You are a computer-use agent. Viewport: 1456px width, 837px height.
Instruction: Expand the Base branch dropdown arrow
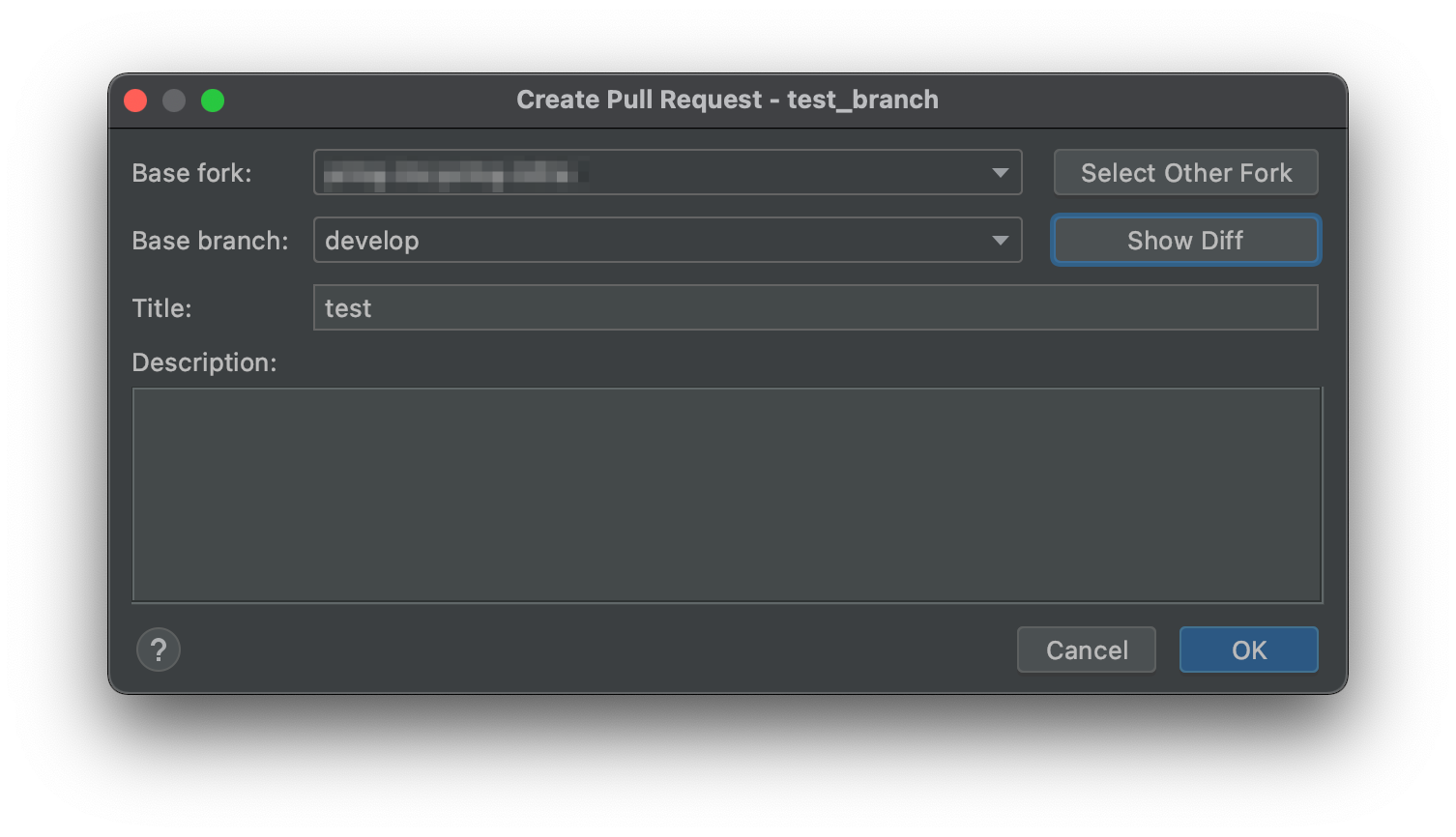[1001, 241]
